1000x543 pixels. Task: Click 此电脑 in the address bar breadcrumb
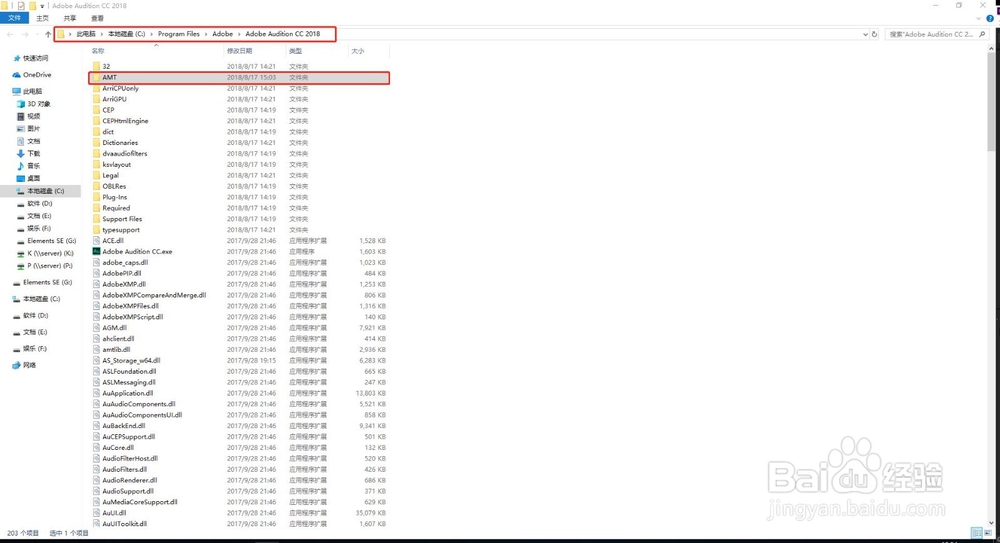85,34
